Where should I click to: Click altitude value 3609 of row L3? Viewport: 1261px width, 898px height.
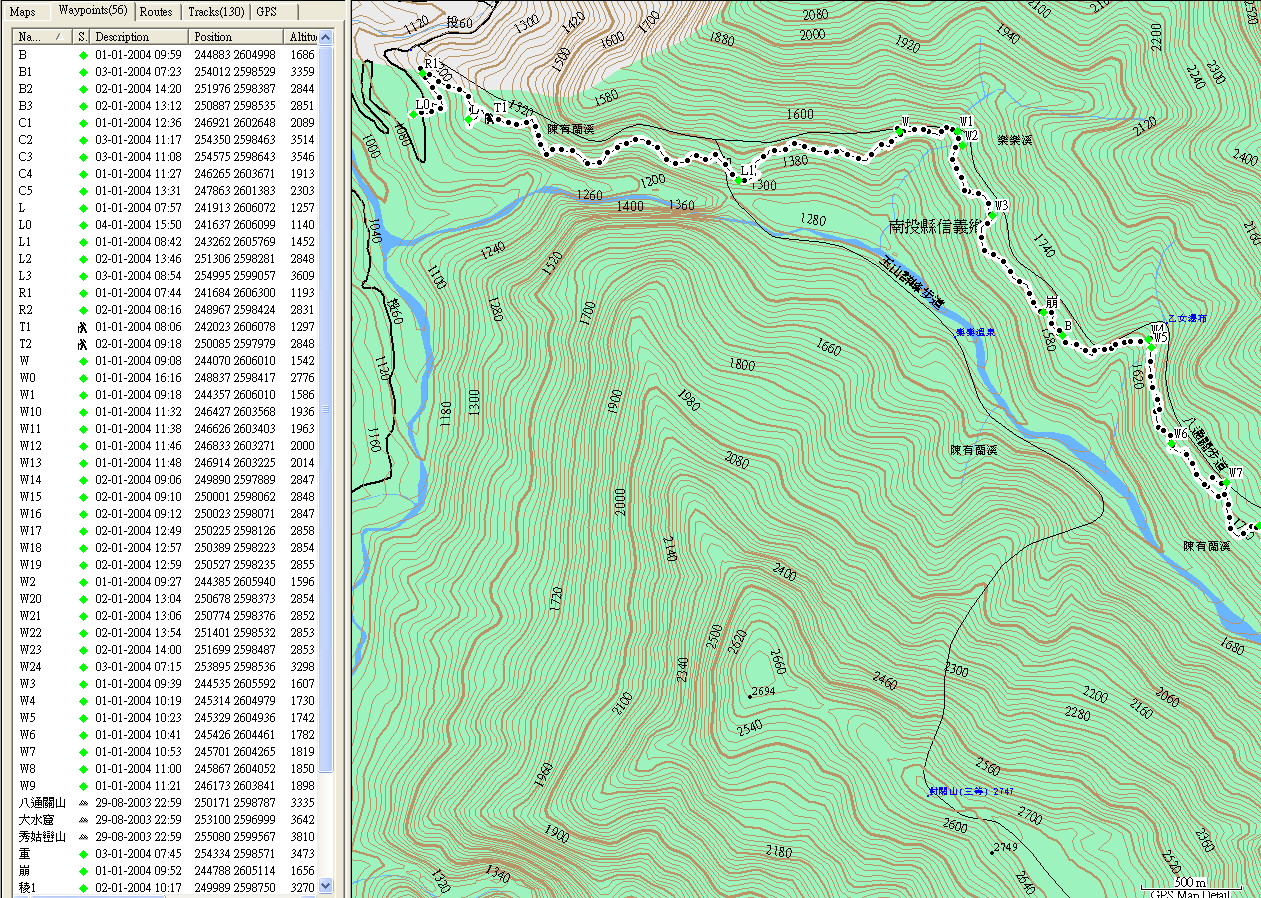[302, 276]
